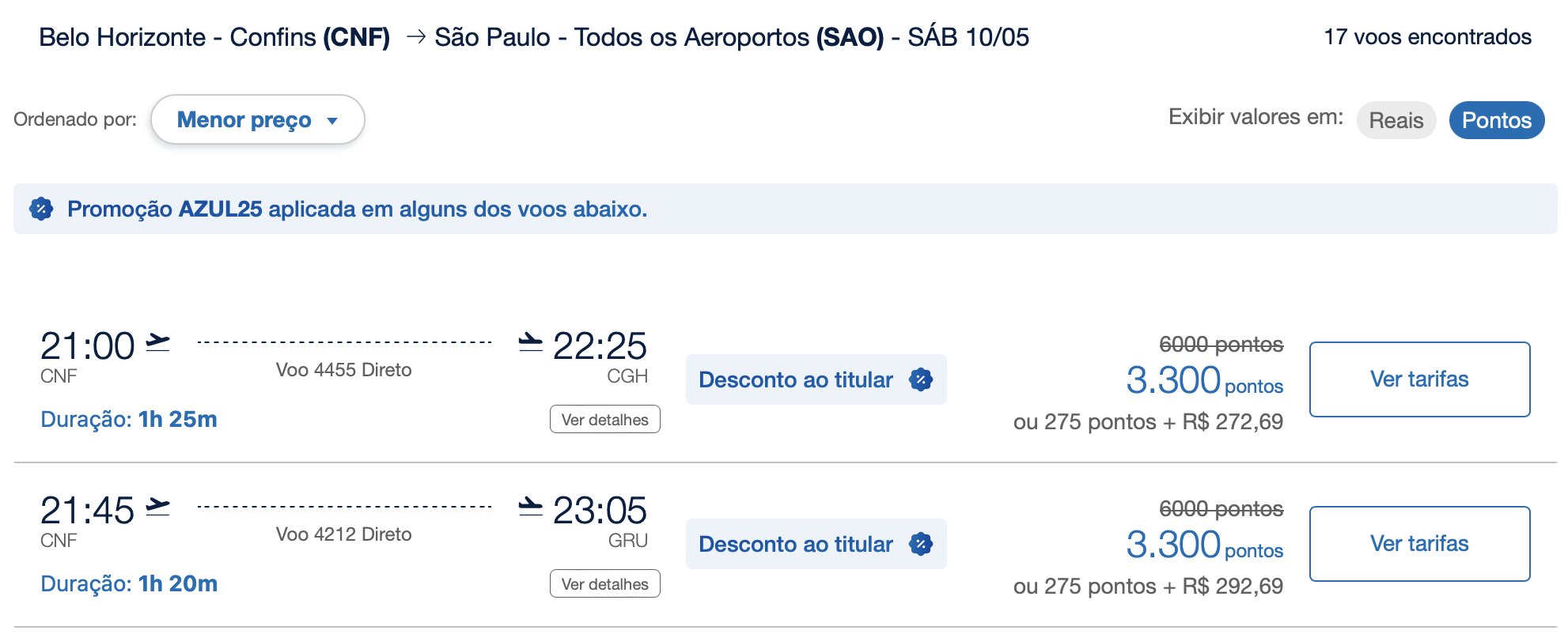The height and width of the screenshot is (634, 1568).
Task: Switch price display to Pontos
Action: click(x=1497, y=120)
